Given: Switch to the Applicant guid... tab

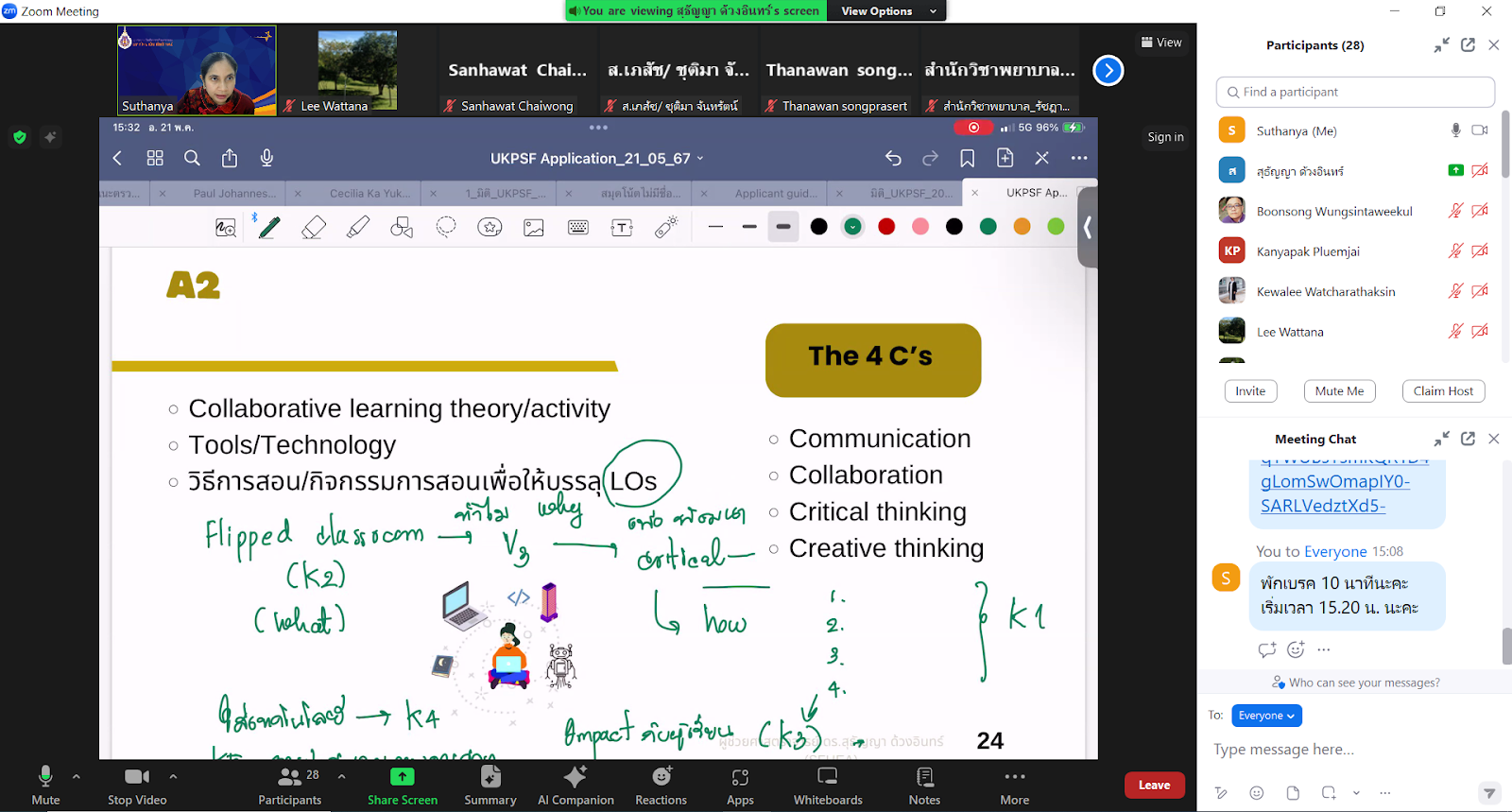Looking at the screenshot, I should [x=776, y=193].
